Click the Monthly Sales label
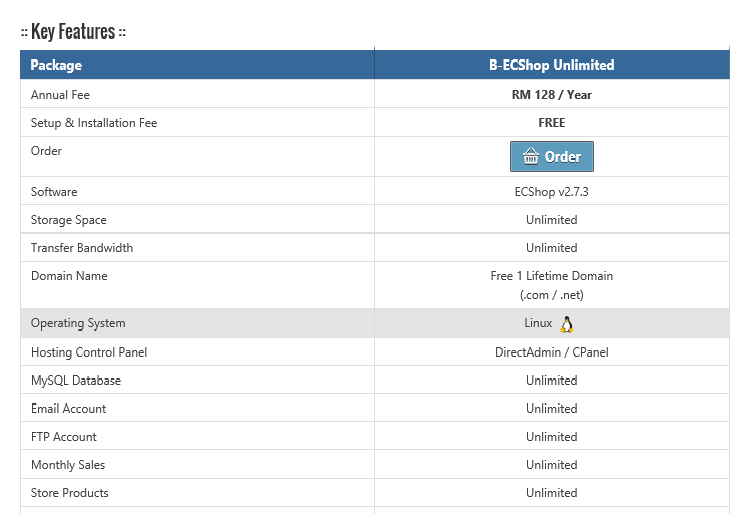748x514 pixels. click(68, 465)
